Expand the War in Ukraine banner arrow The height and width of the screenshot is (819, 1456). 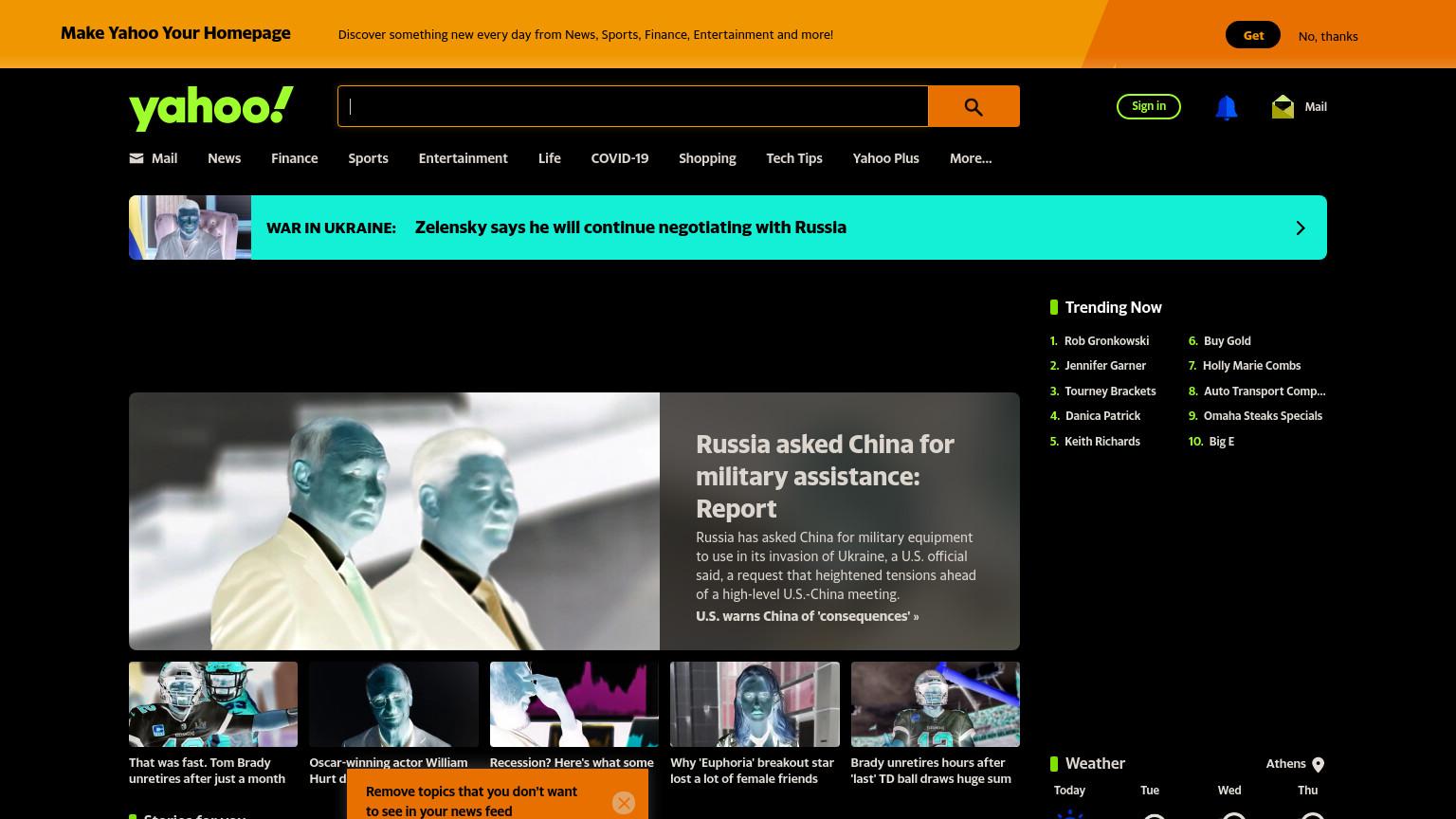pos(1301,227)
